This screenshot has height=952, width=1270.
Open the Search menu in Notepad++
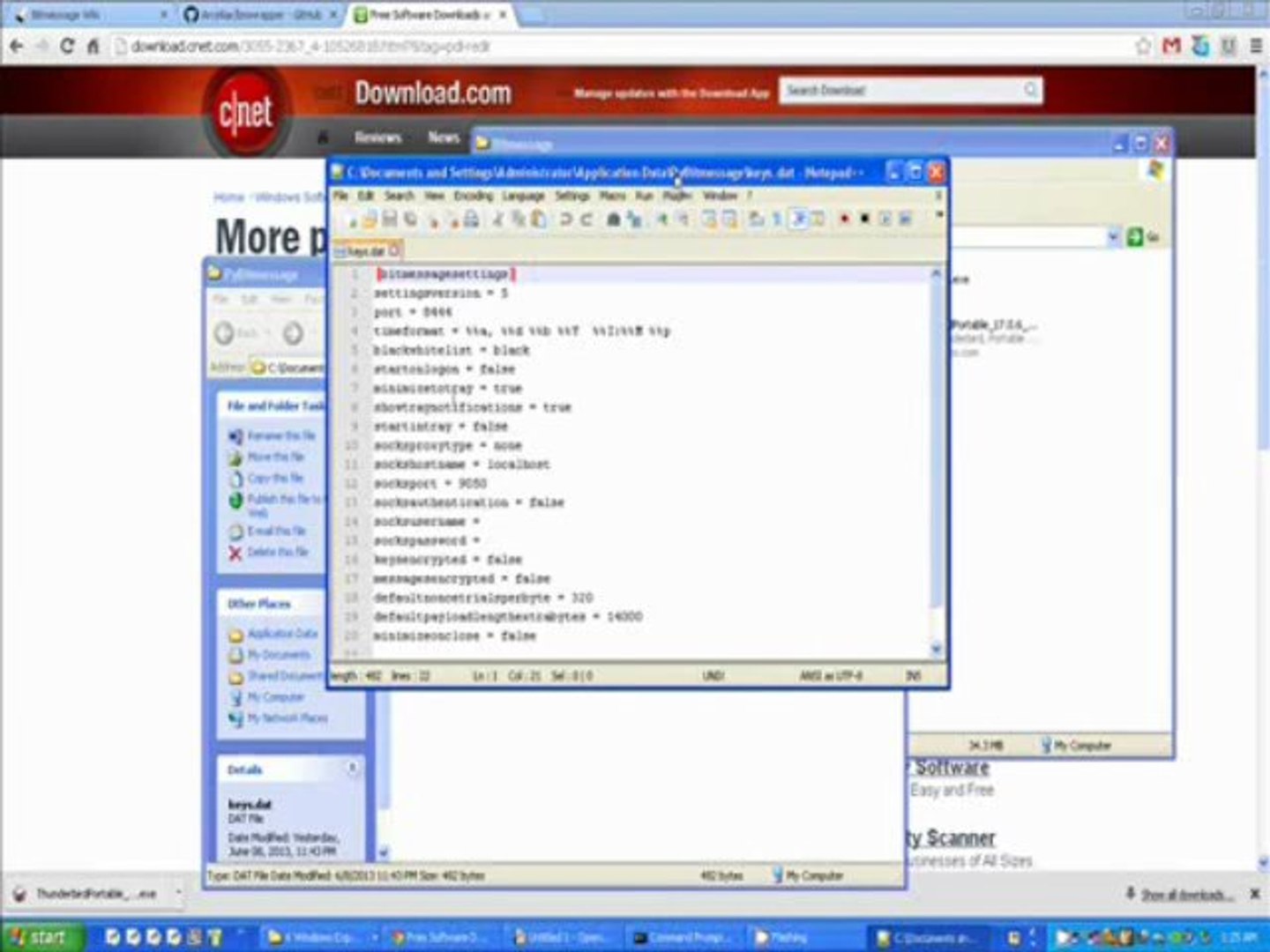point(399,196)
